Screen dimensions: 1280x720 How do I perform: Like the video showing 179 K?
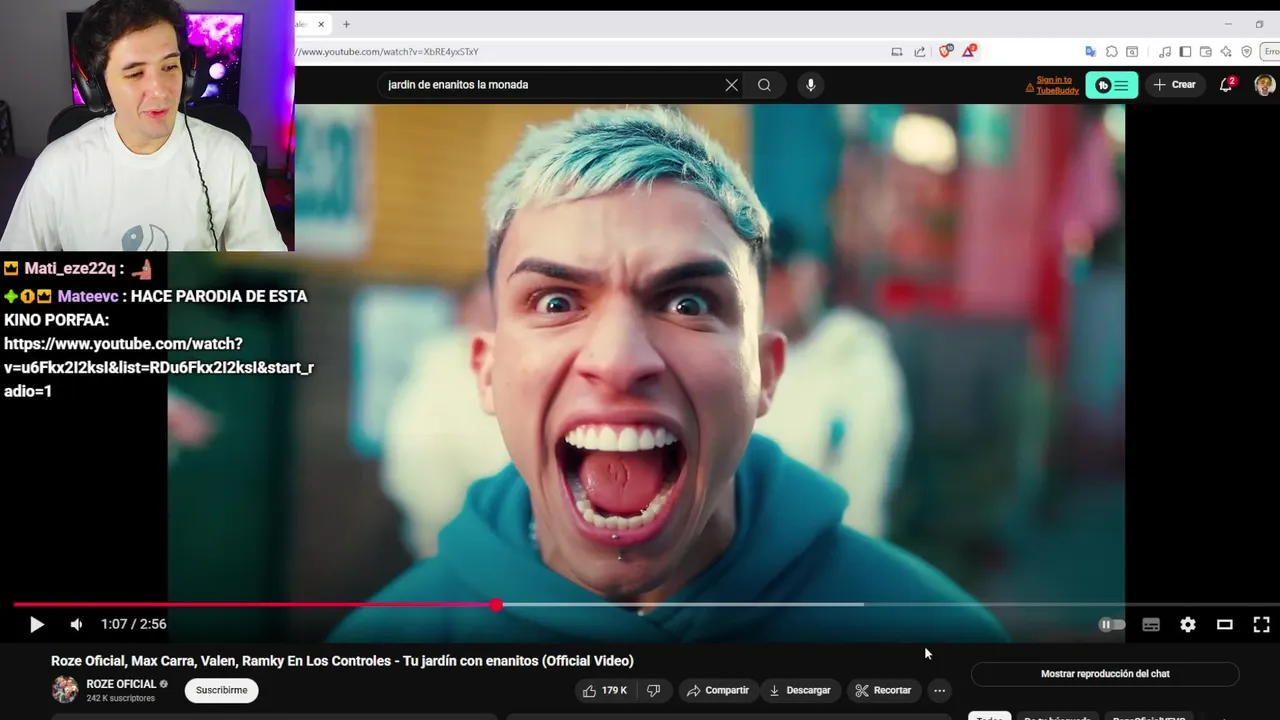604,690
